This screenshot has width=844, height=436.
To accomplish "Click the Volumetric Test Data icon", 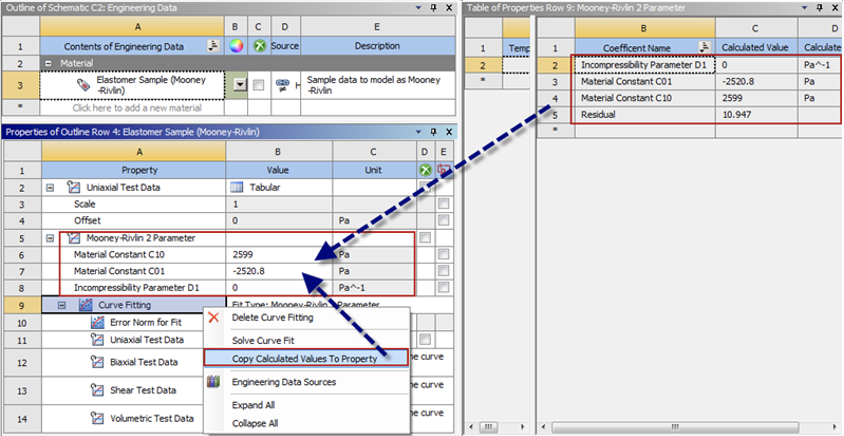I will [97, 418].
